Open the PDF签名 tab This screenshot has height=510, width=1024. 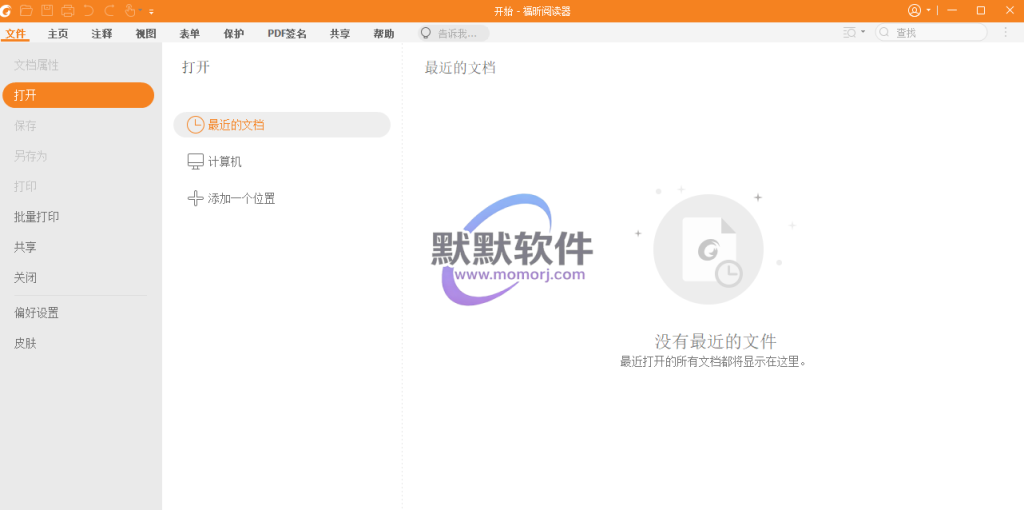tap(287, 33)
